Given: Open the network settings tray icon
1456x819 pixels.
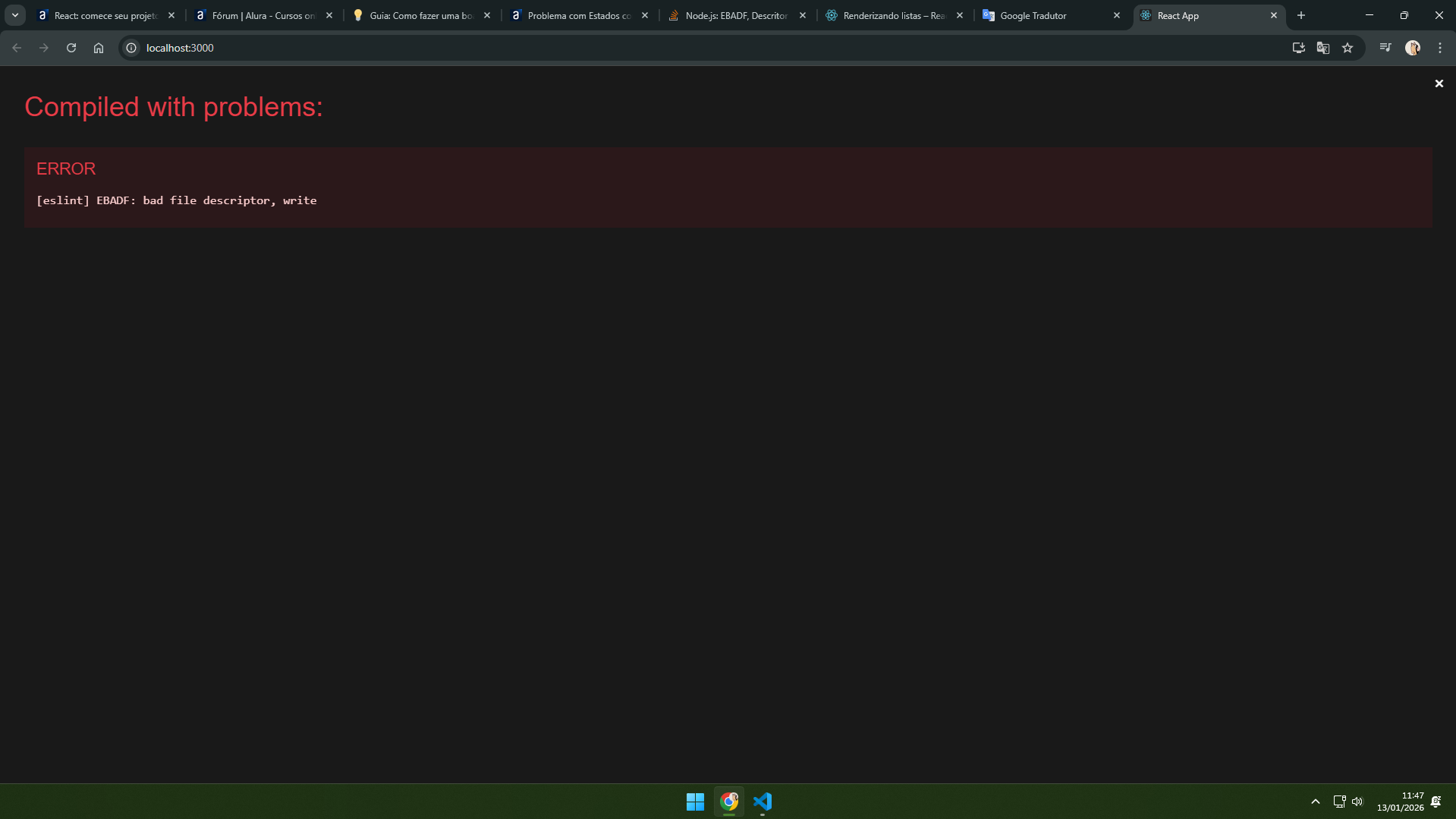Looking at the screenshot, I should (x=1339, y=802).
